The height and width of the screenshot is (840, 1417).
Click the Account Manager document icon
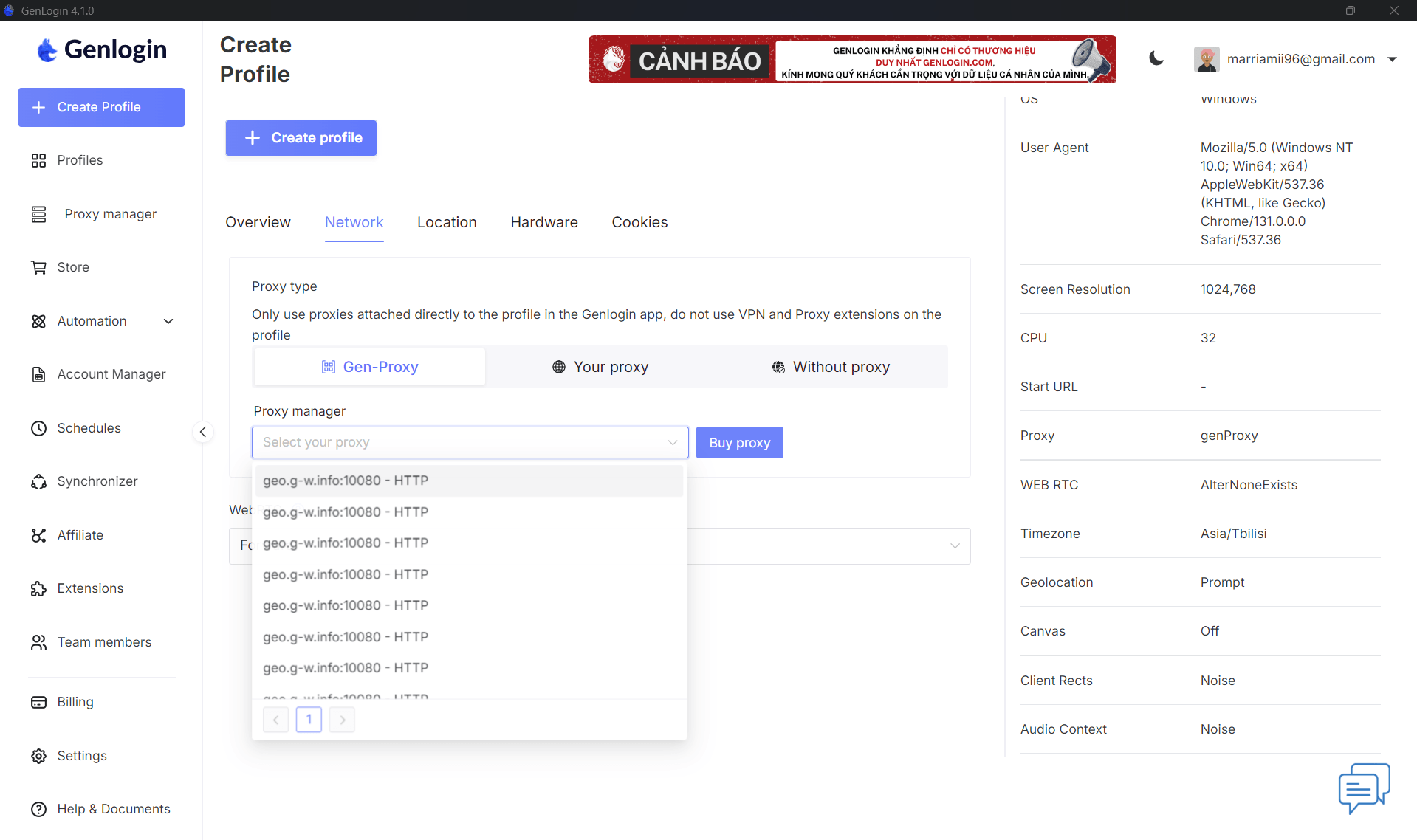tap(38, 374)
